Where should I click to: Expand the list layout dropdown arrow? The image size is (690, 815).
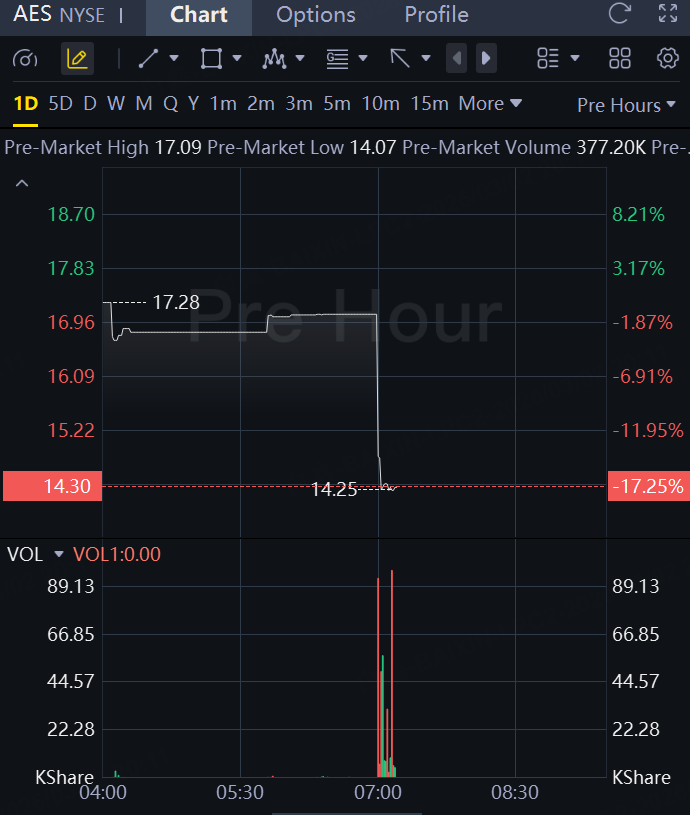[x=575, y=58]
